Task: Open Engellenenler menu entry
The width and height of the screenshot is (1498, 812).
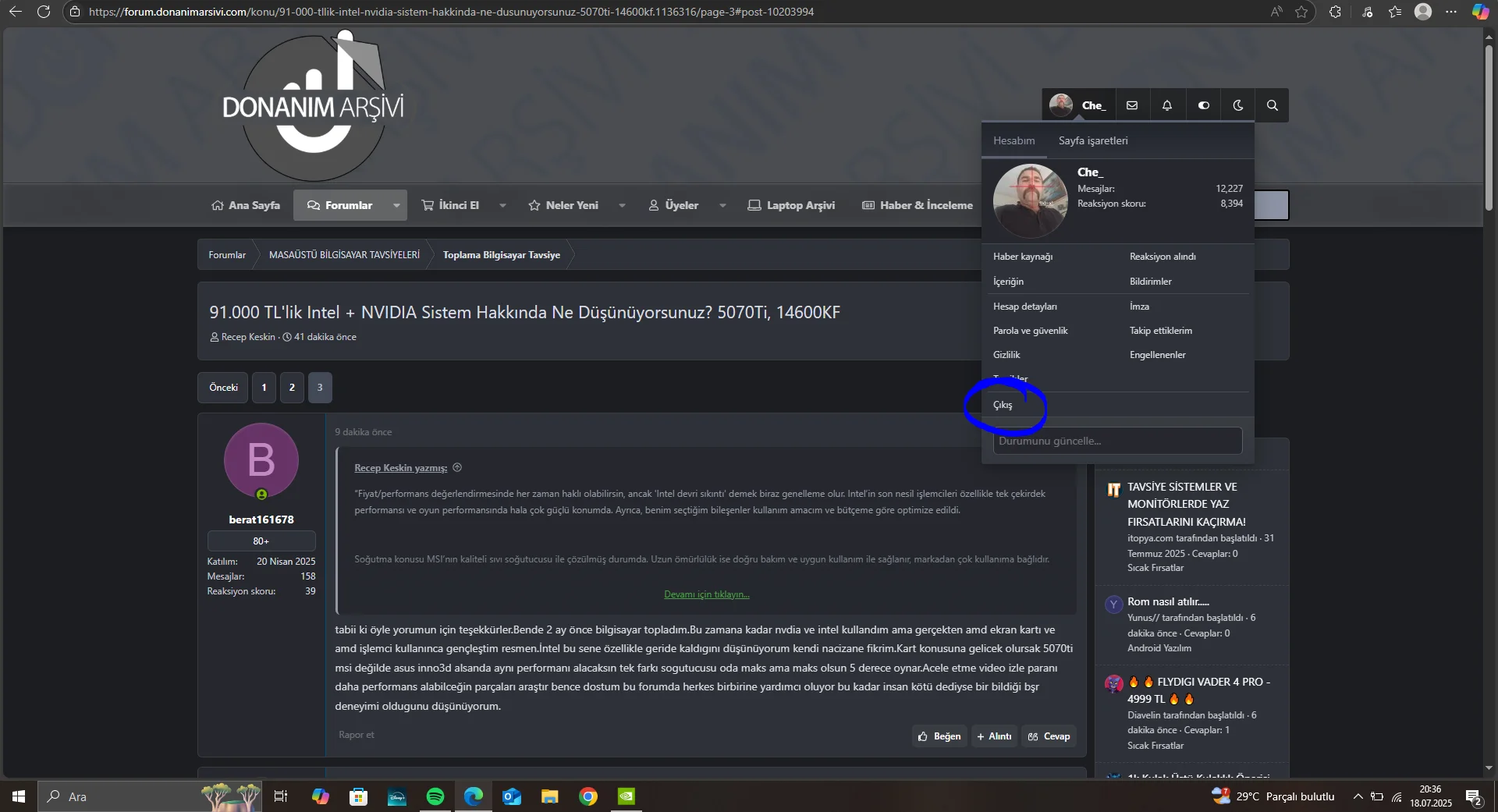Action: [x=1158, y=355]
